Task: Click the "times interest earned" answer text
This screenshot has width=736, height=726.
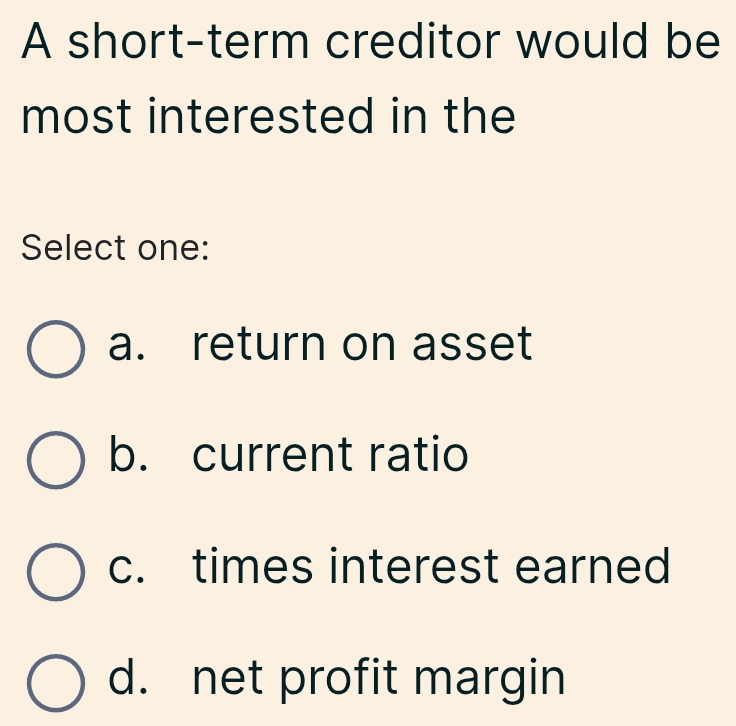Action: 431,568
